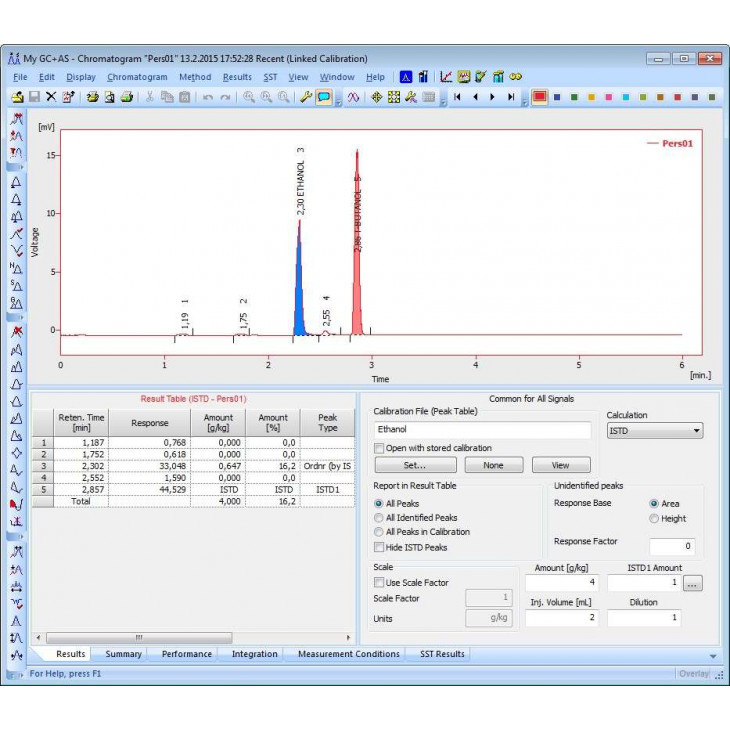This screenshot has height=730, width=730.
Task: Click the blue square icon beside Help menu
Action: click(x=406, y=77)
